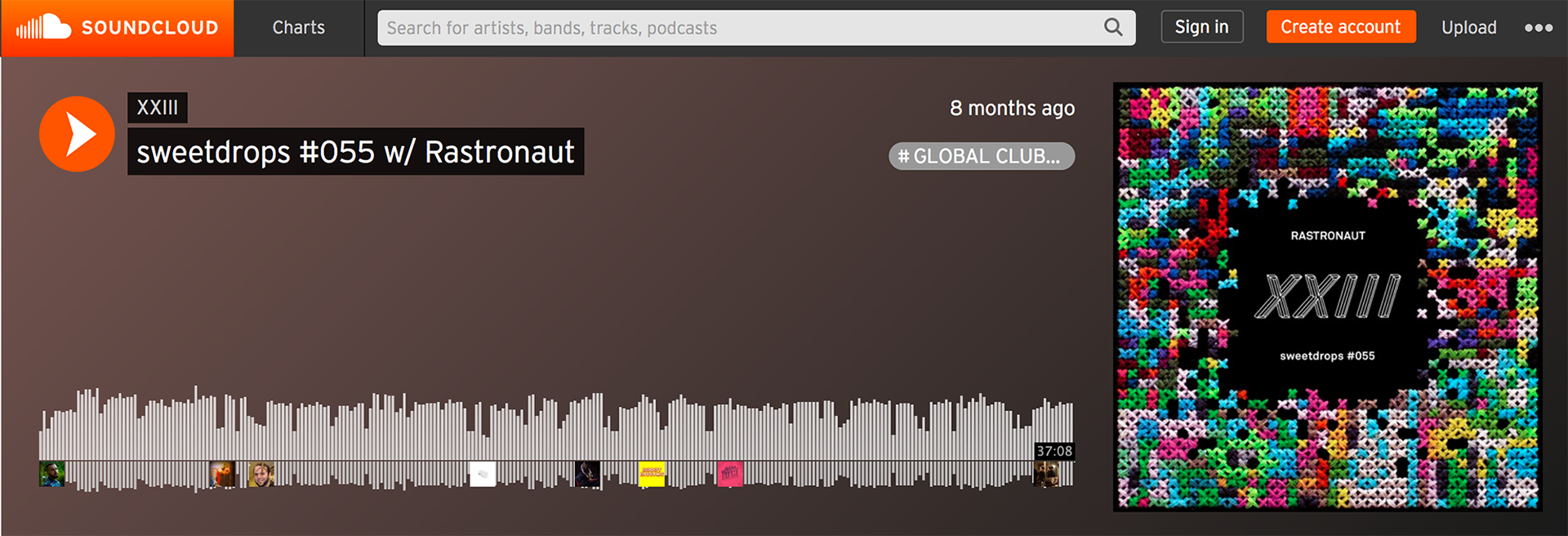This screenshot has height=536, width=1568.
Task: Click the white commenter avatar on waveform
Action: 483,474
